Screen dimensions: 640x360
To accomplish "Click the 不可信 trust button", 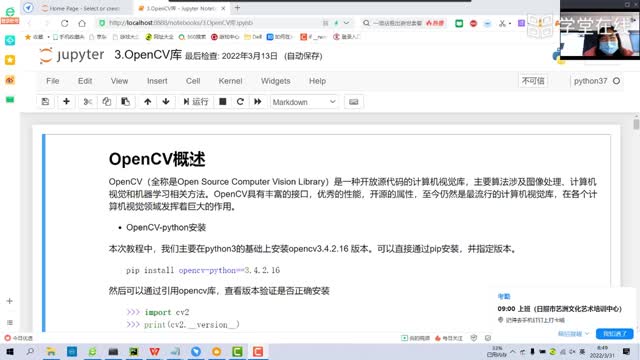I will [533, 81].
